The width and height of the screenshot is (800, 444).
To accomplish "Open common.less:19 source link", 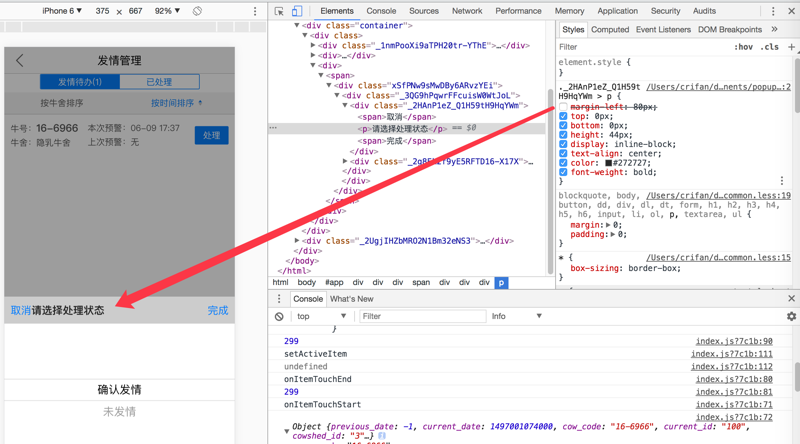I will coord(718,195).
